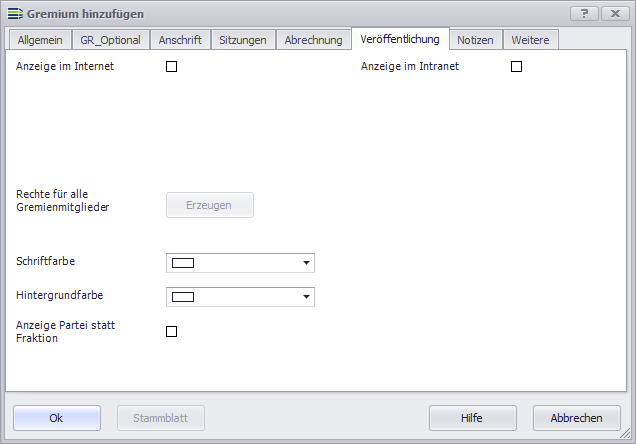Switch to the Weitere tab
The image size is (636, 444).
click(530, 40)
